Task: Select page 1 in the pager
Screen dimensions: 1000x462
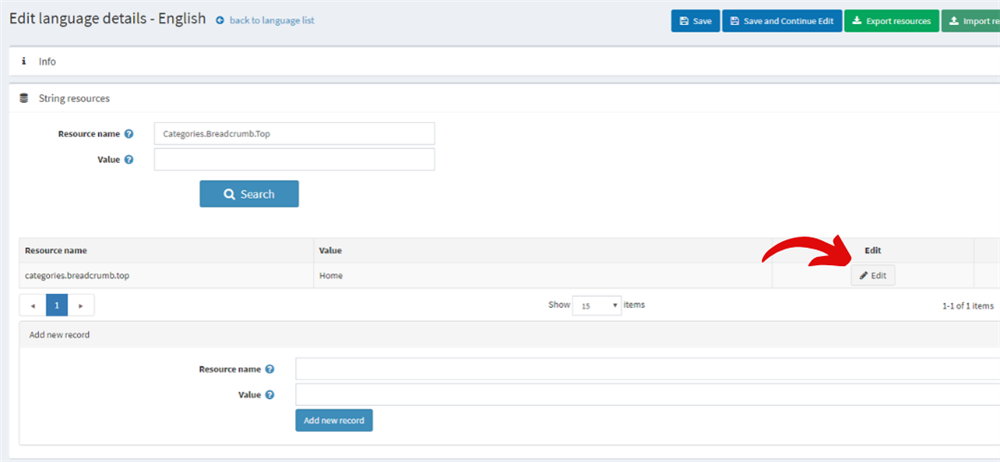Action: [56, 305]
